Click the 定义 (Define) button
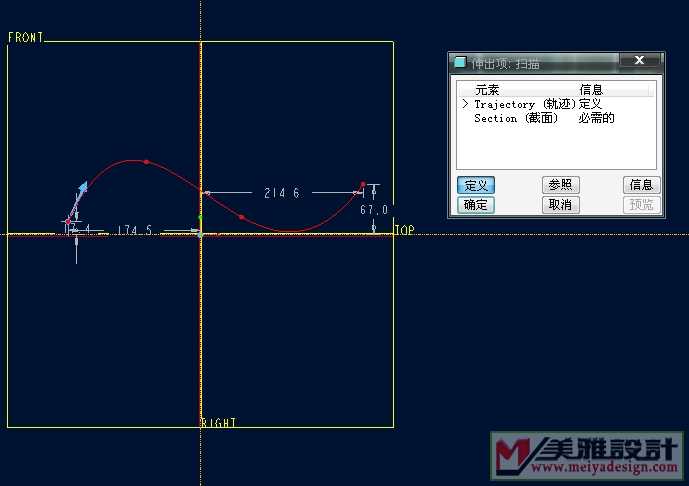 tap(476, 185)
